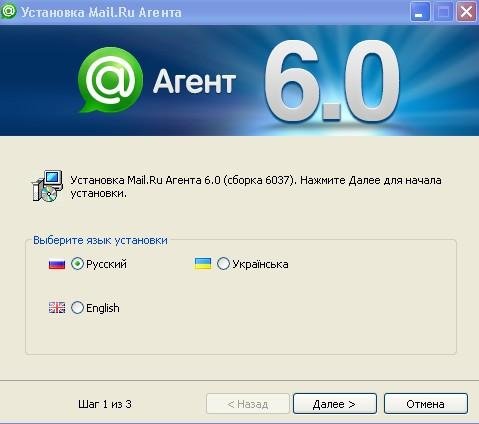Click the Russian flag icon
Screen dimensions: 479x424
click(x=57, y=264)
